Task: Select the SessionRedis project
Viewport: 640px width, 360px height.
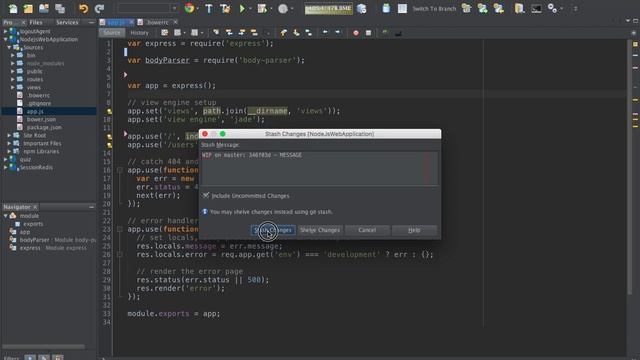Action: pos(36,167)
